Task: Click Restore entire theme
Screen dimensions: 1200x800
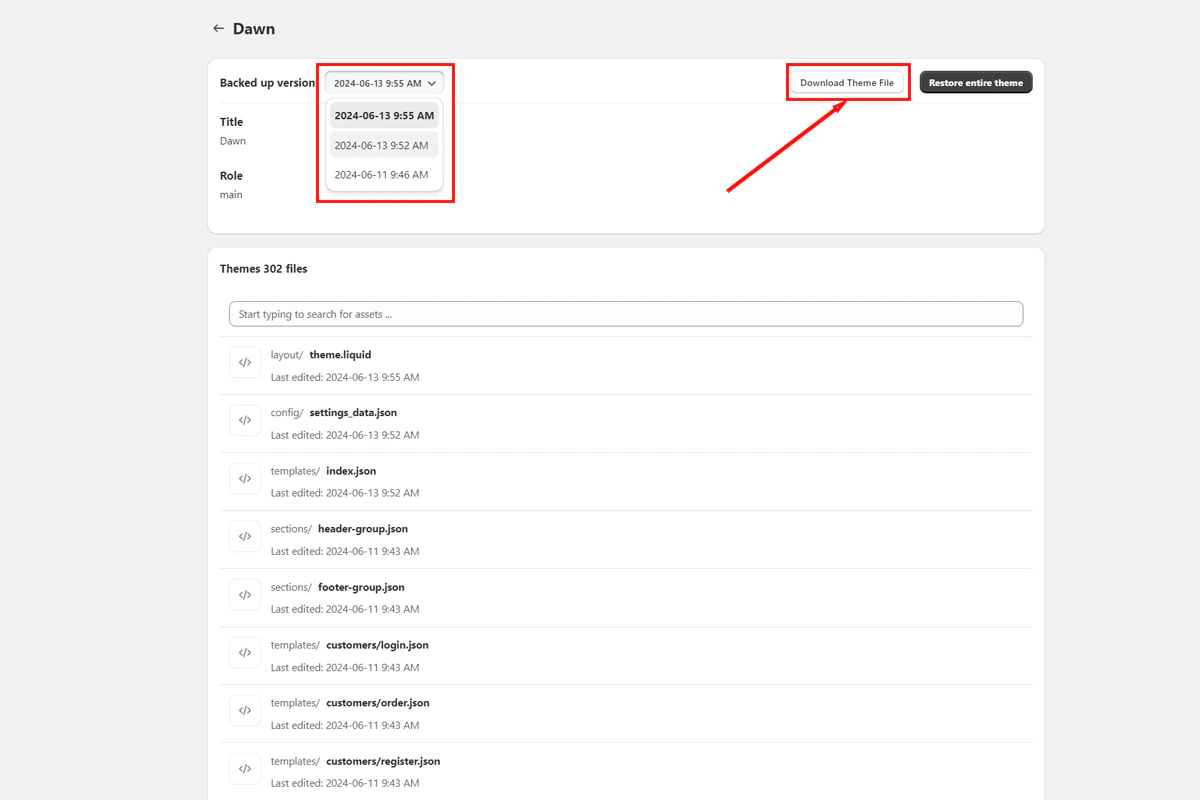Action: (976, 82)
